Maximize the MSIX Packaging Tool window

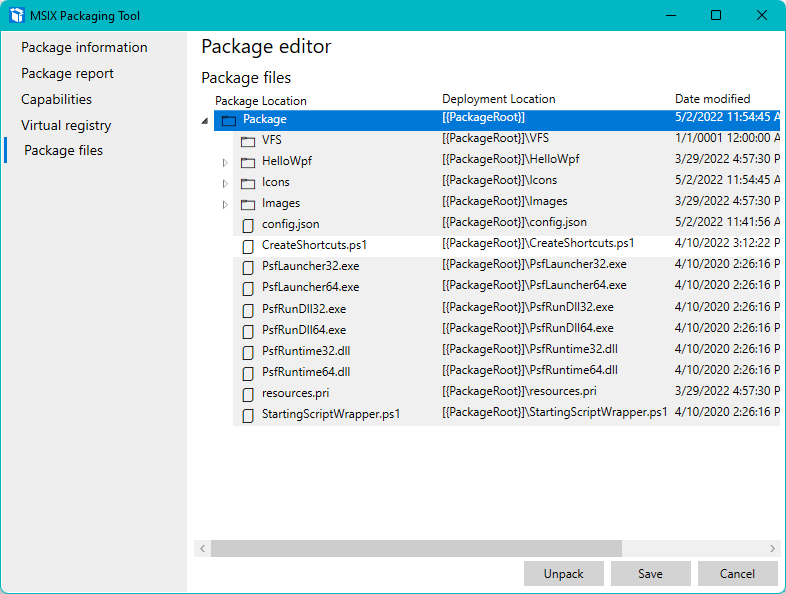click(x=716, y=15)
